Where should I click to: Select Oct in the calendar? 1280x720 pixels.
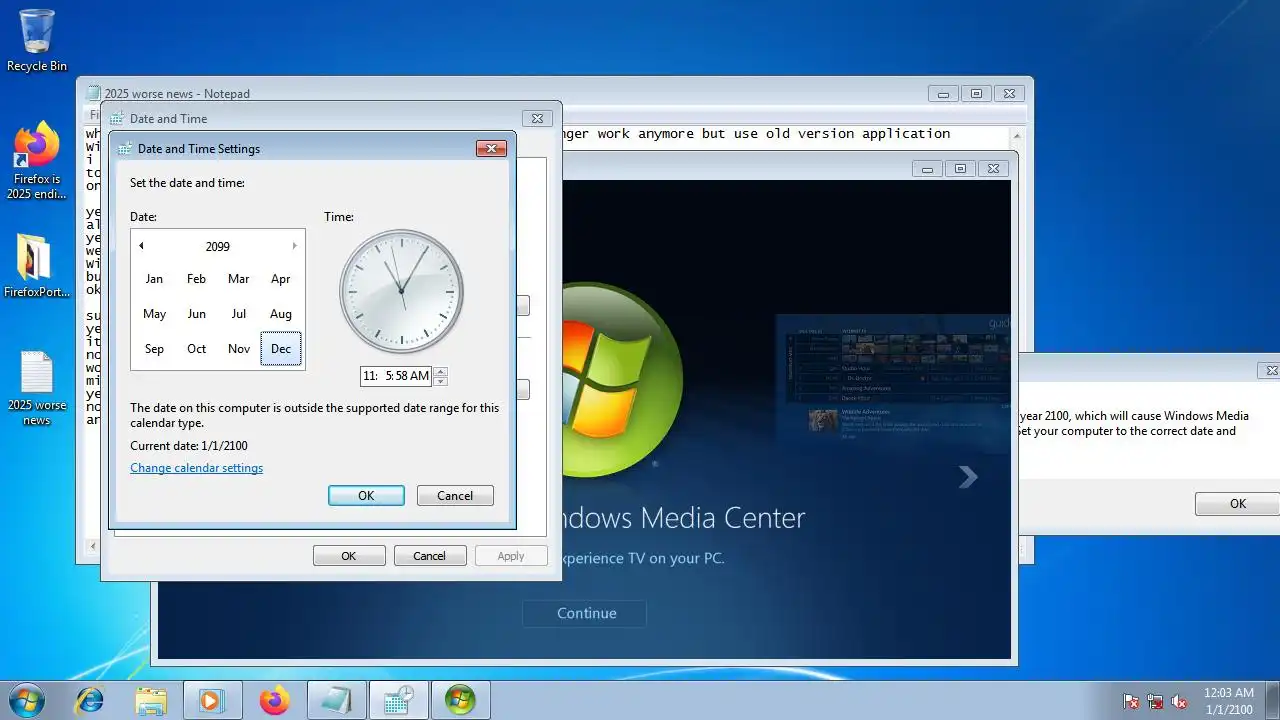pos(196,349)
